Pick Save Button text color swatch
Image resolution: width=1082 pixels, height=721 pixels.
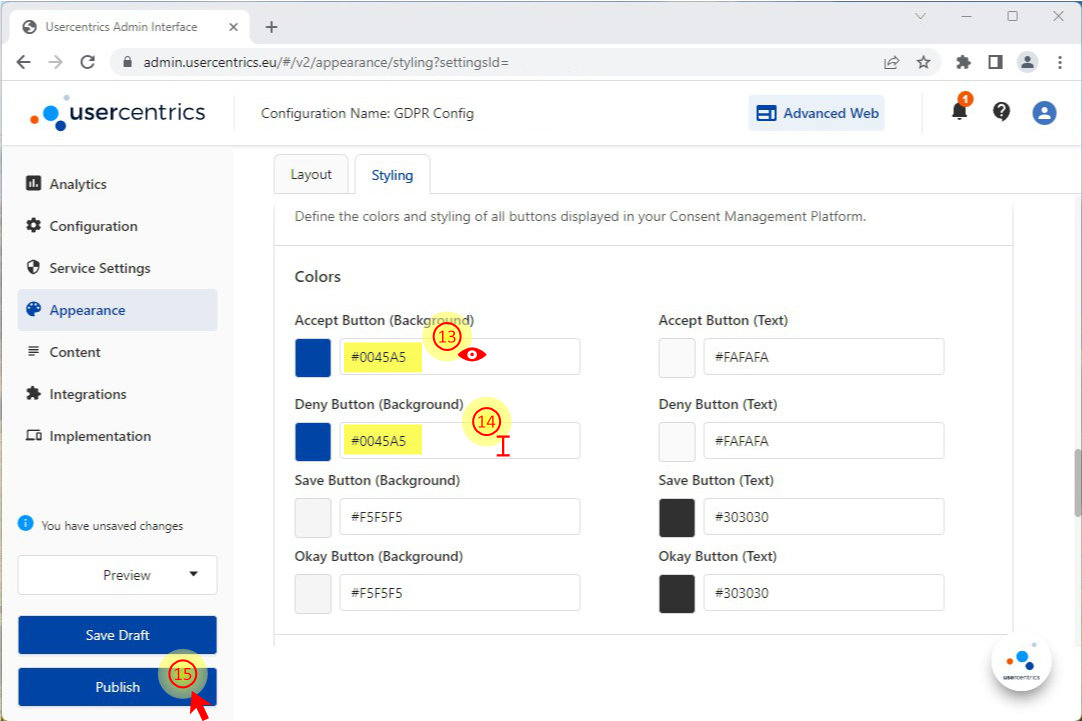tap(677, 517)
